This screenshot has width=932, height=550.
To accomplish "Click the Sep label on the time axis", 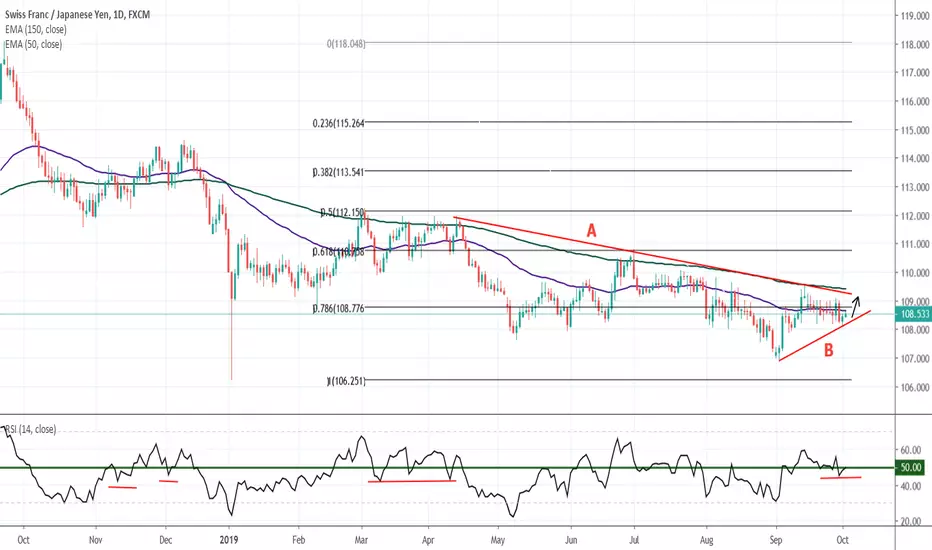I will coord(776,540).
